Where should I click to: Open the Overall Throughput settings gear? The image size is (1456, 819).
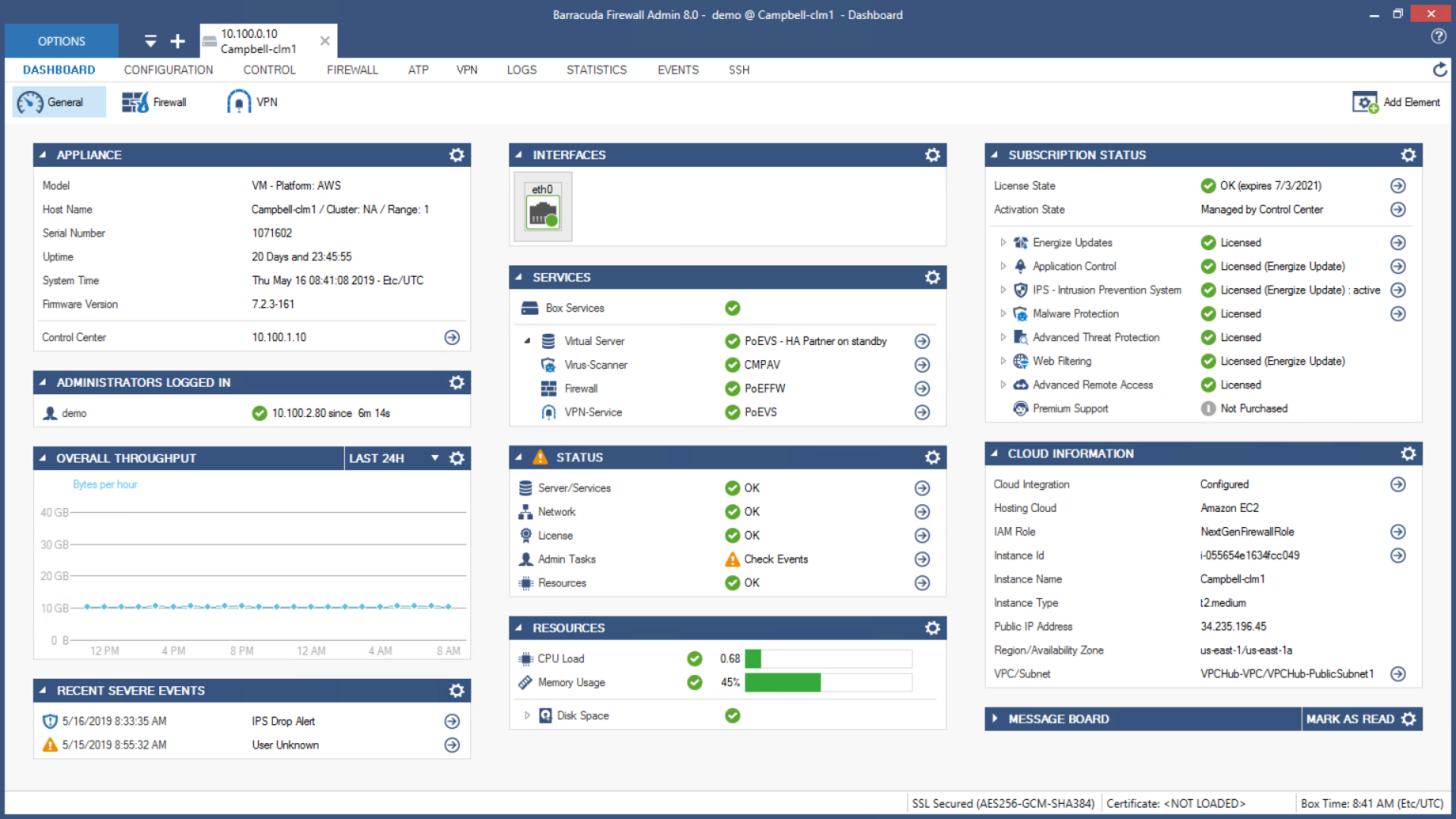[x=457, y=458]
